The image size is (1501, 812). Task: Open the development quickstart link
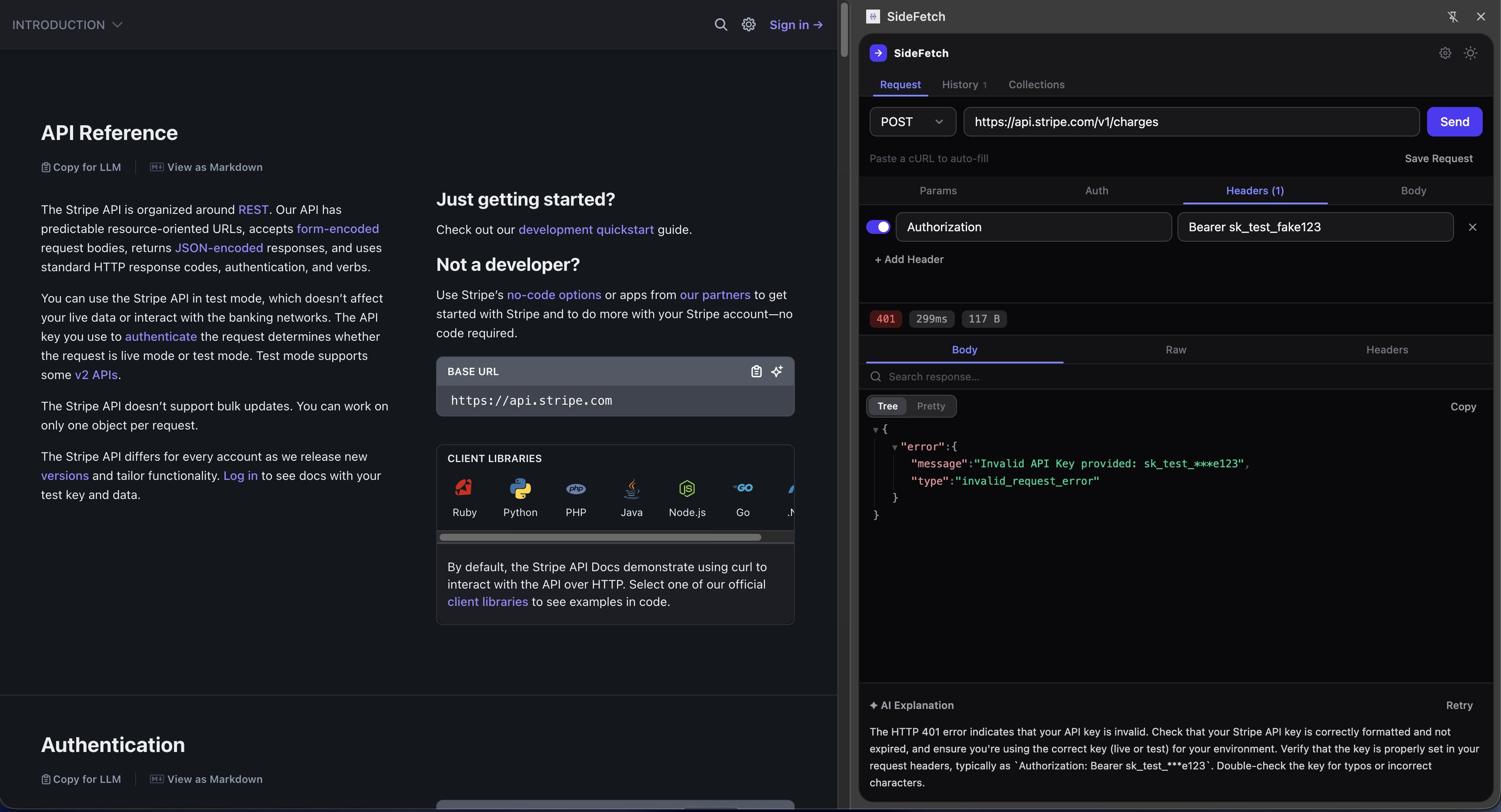coord(586,230)
